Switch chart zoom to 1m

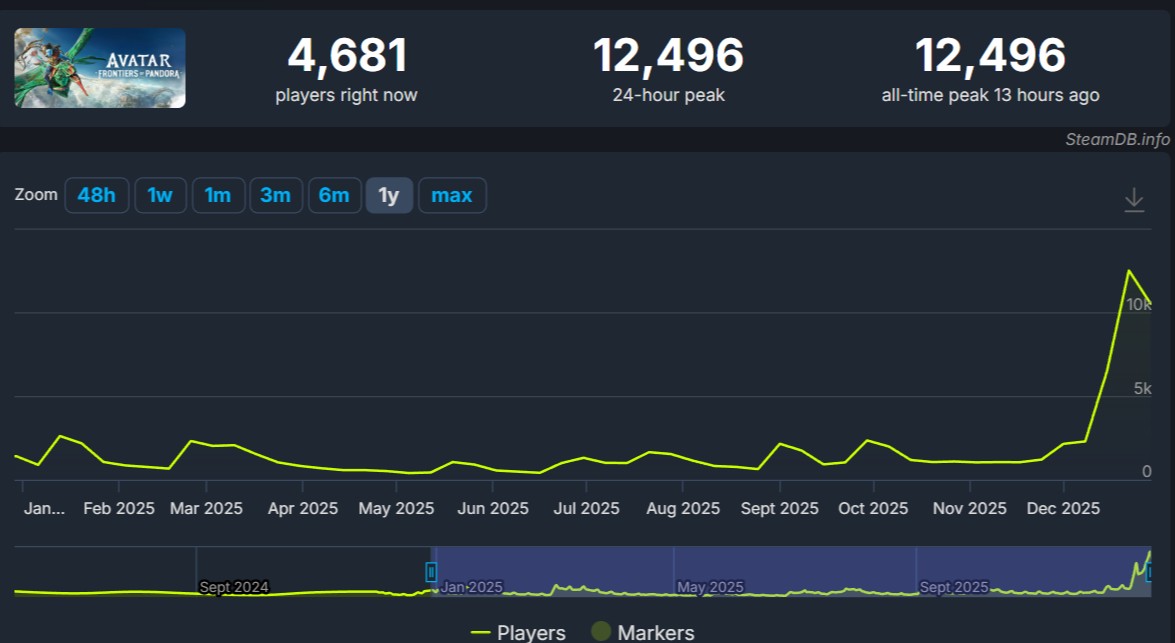(x=218, y=195)
